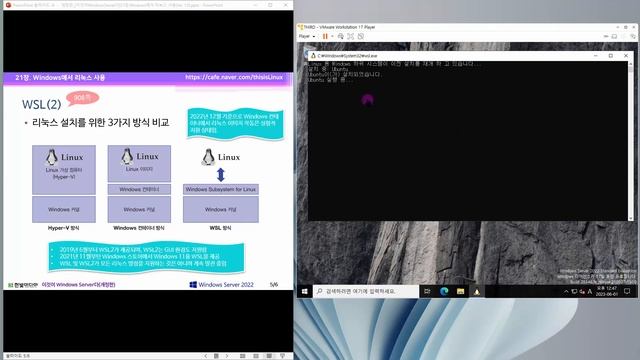Open File Explorer from the VM taskbar
640x360 pixels.
coord(460,291)
